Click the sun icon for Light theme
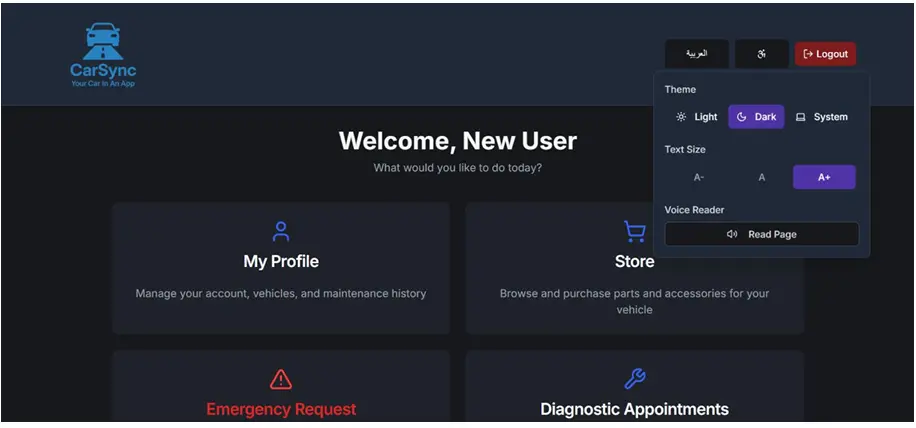 click(681, 117)
